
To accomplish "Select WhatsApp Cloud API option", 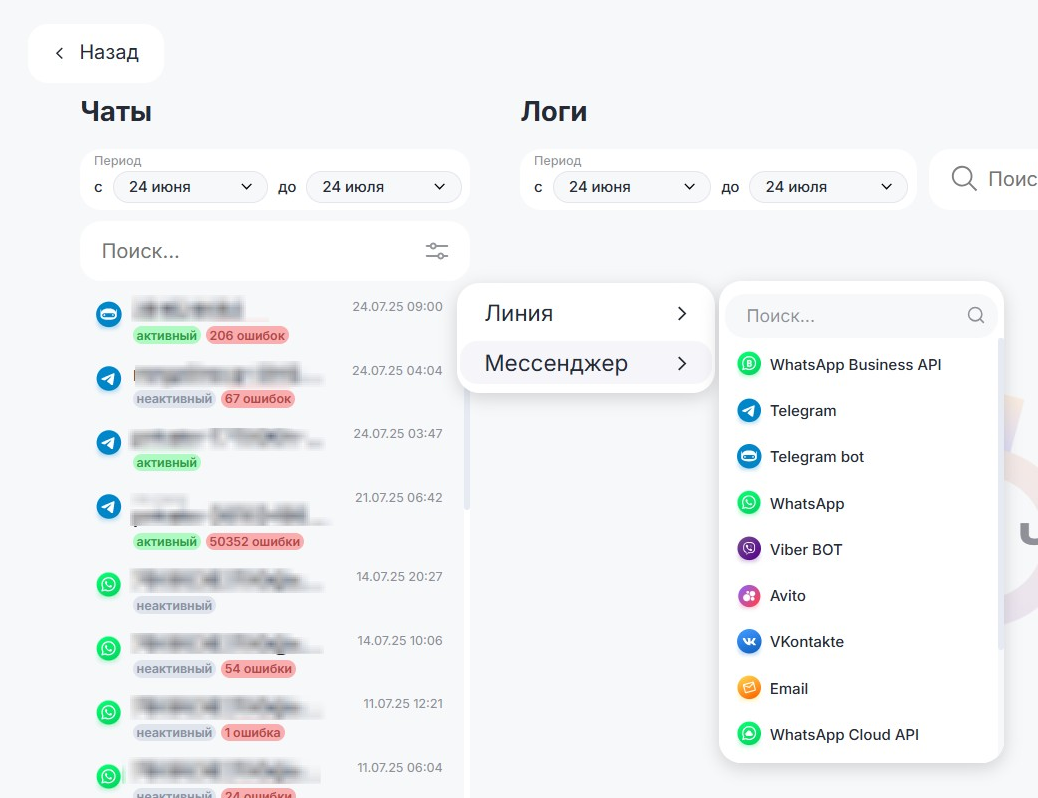I will (843, 735).
